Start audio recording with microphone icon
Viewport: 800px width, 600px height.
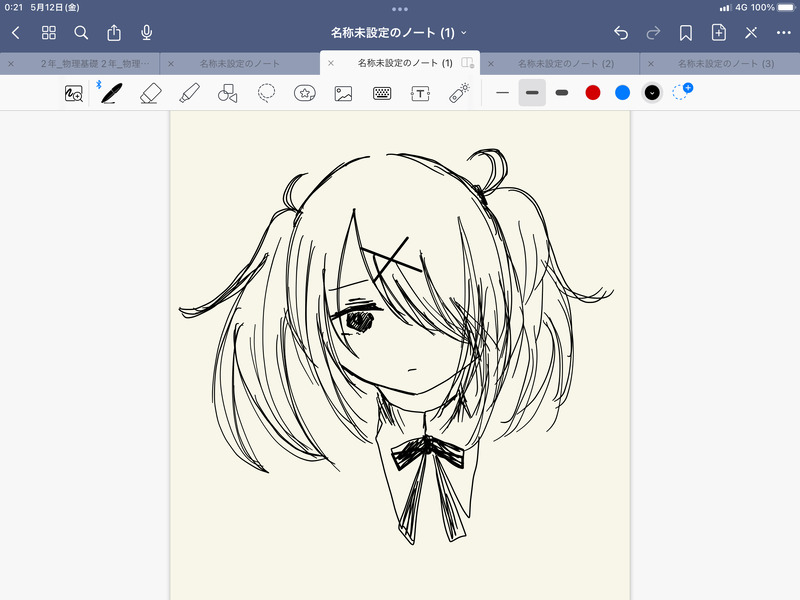pos(146,33)
